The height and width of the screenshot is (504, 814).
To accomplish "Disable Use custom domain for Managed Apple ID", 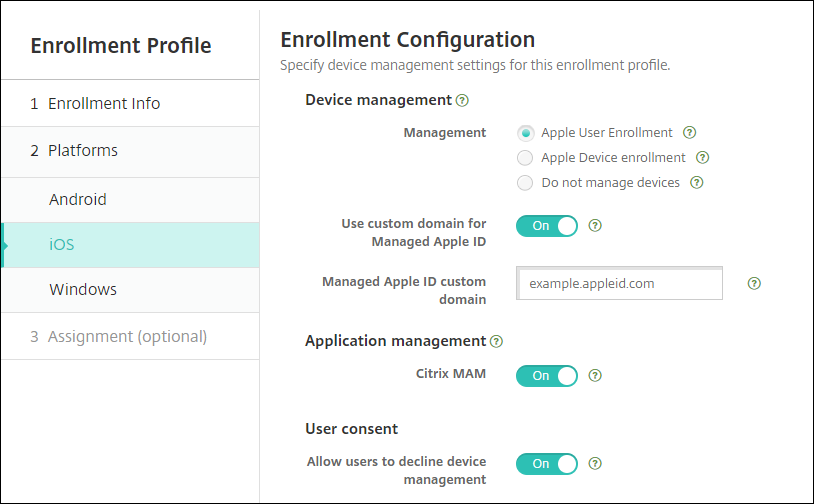I will coord(547,225).
